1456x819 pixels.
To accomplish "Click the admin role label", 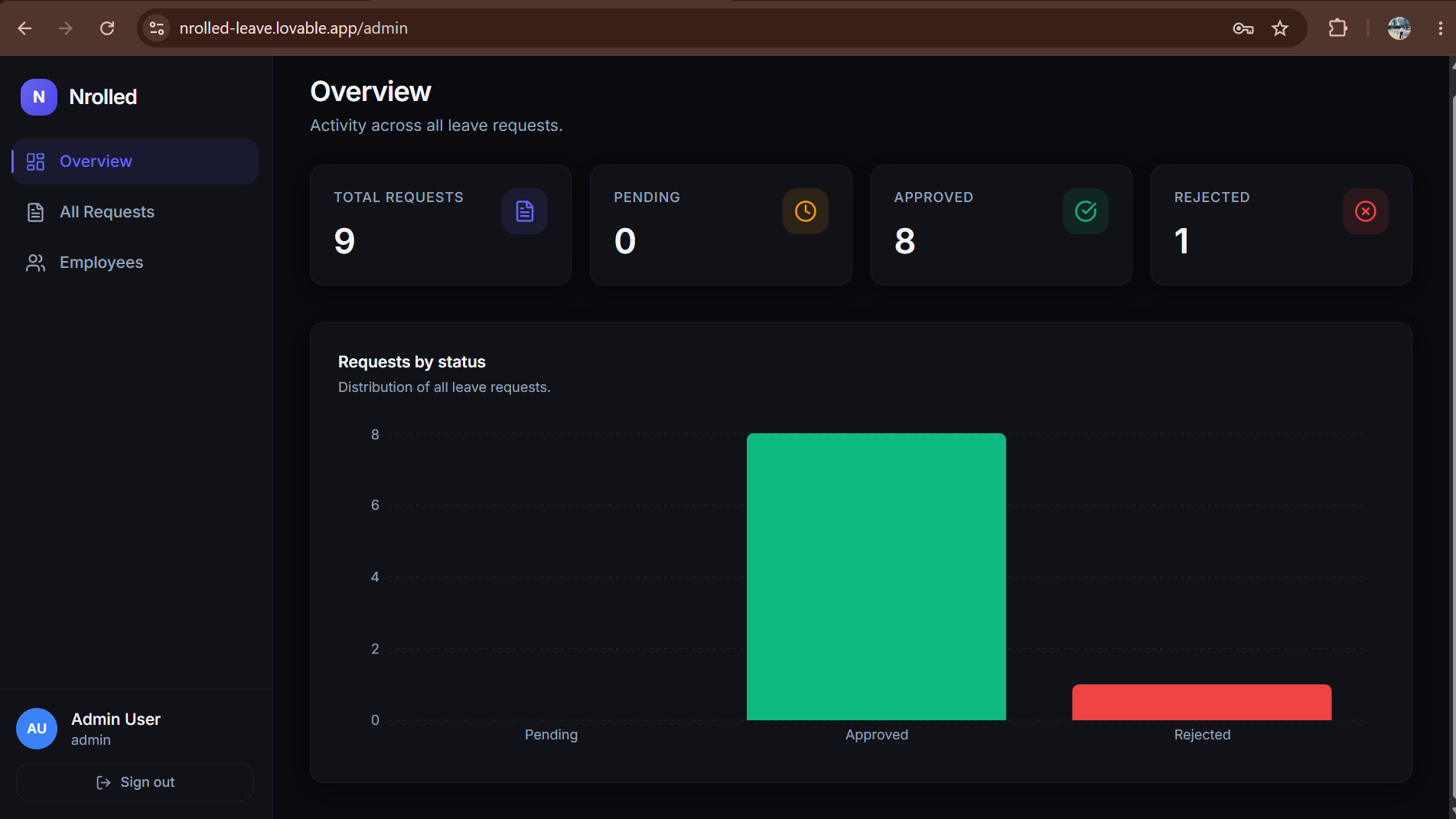I will pyautogui.click(x=91, y=740).
